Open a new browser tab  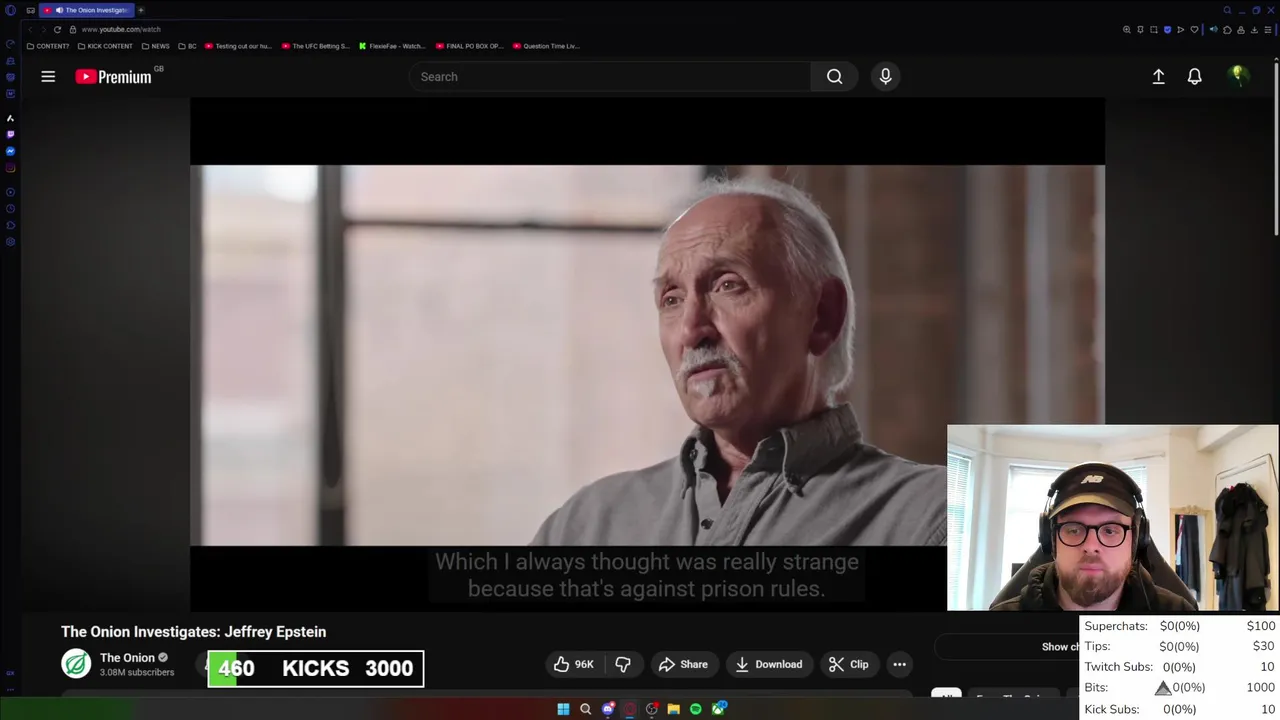[141, 10]
